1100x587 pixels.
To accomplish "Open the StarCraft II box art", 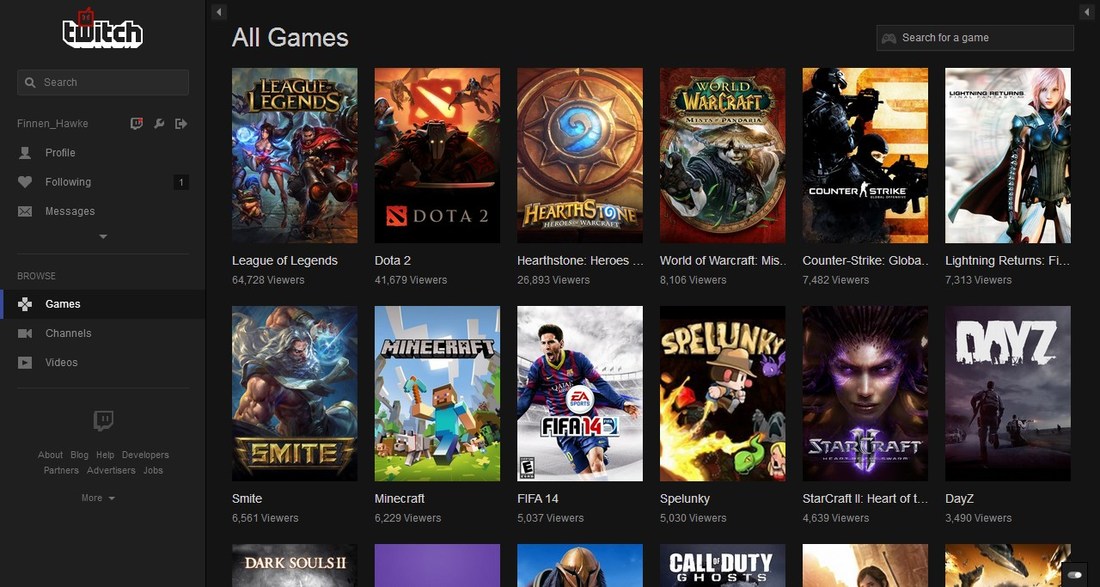I will pyautogui.click(x=865, y=393).
